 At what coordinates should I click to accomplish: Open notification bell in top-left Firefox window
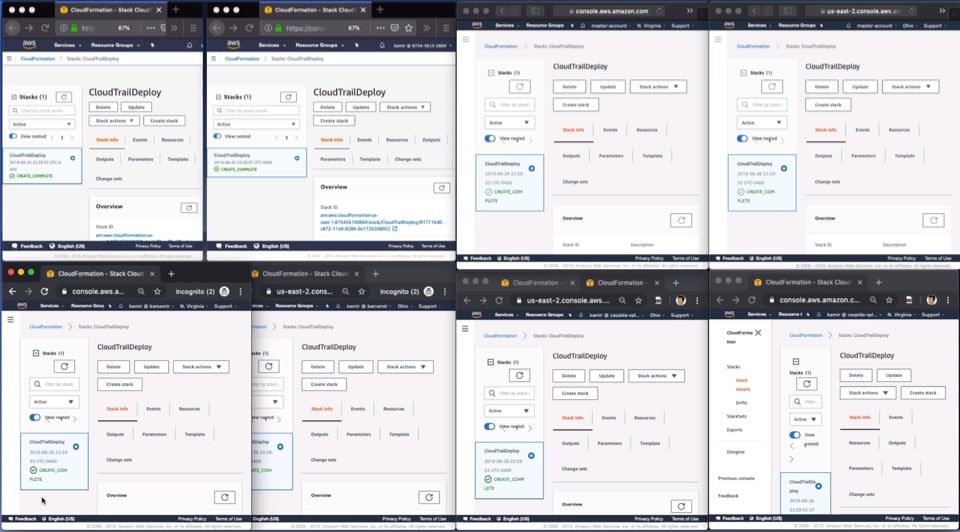click(x=189, y=45)
